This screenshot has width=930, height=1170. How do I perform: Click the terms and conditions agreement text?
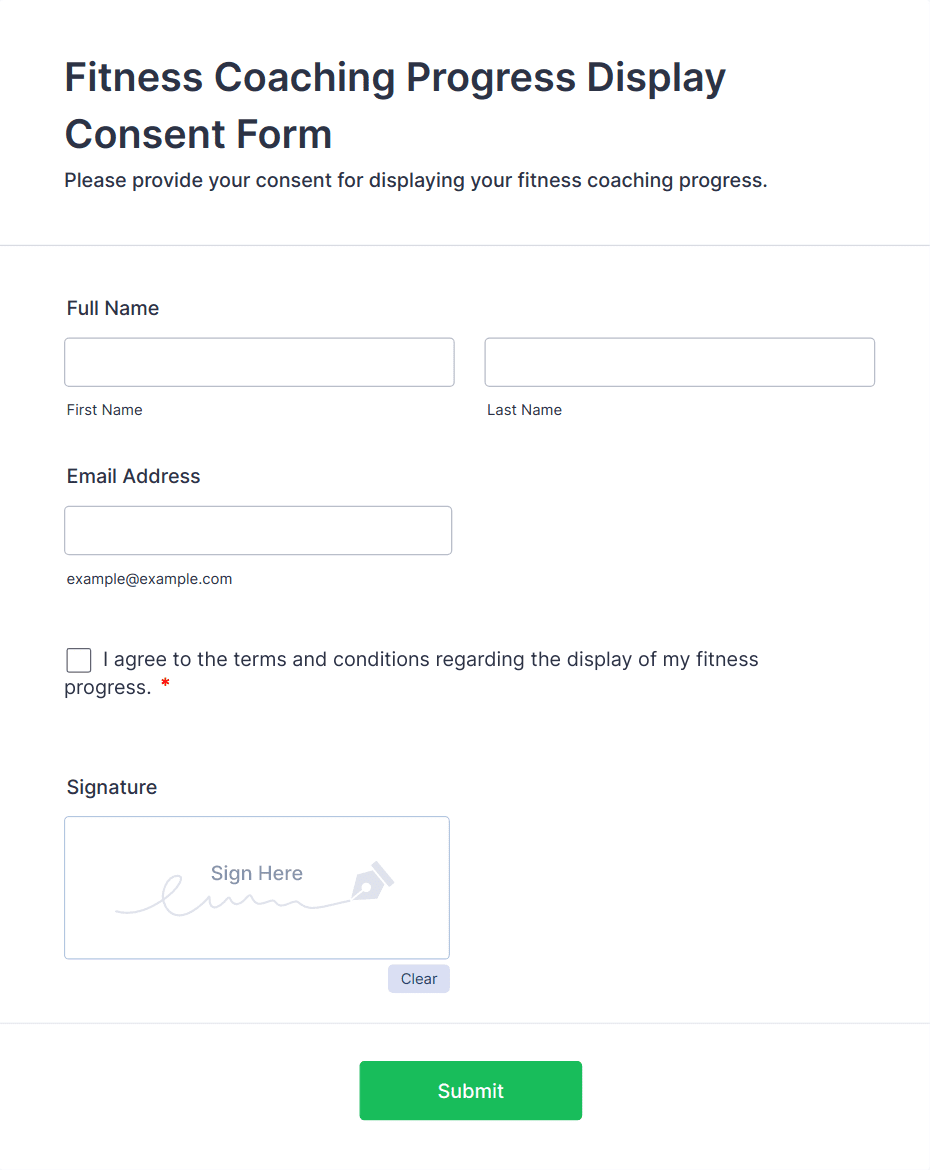tap(430, 660)
